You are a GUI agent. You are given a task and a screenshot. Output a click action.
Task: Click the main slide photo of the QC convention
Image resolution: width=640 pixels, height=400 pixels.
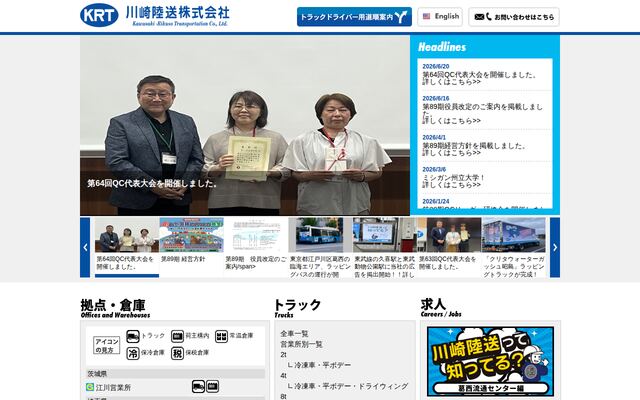tap(245, 125)
